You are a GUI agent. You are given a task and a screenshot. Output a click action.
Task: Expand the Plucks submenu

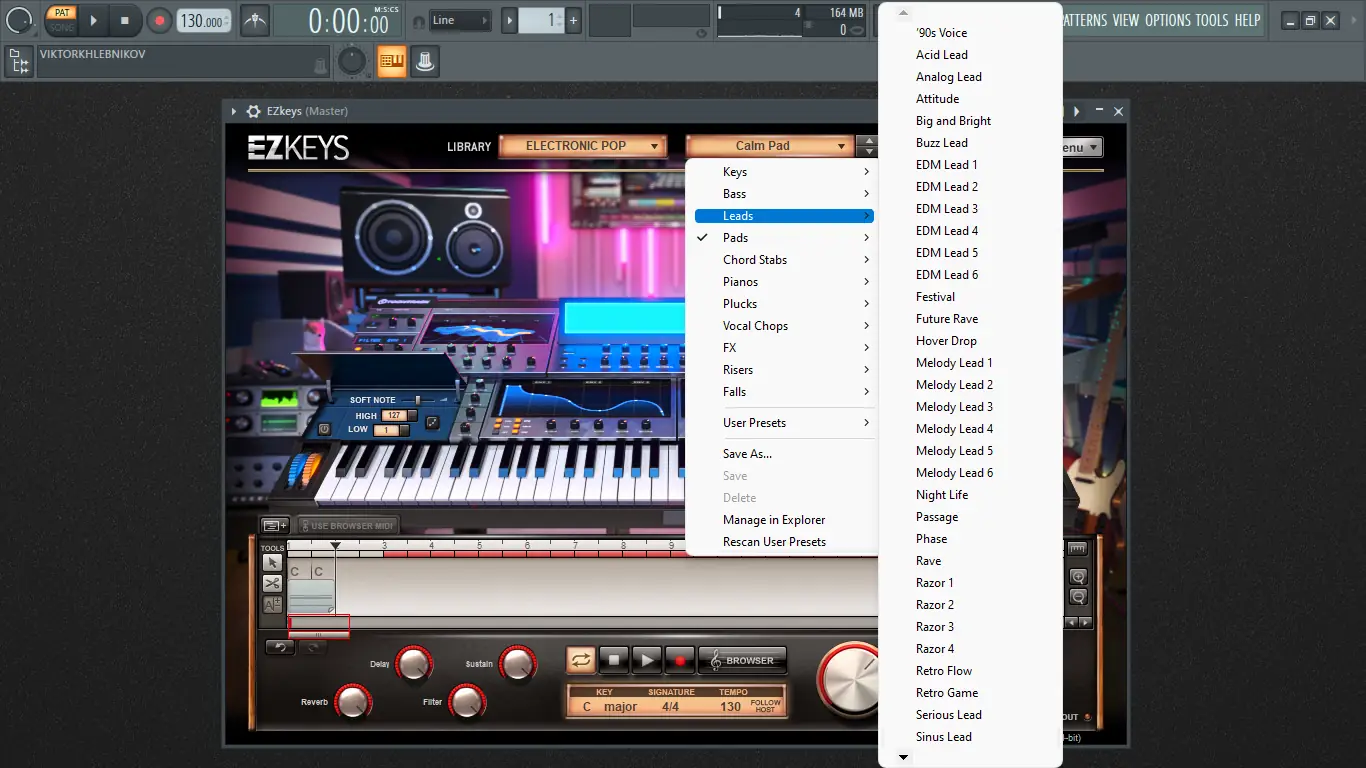click(x=784, y=304)
